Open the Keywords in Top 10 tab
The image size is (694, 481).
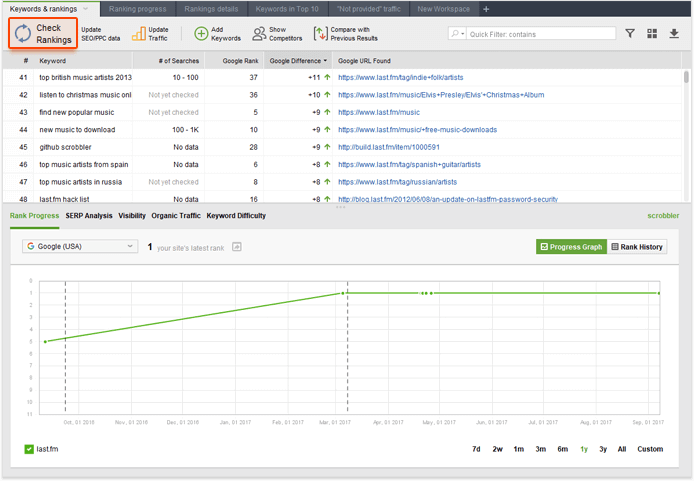pyautogui.click(x=287, y=9)
